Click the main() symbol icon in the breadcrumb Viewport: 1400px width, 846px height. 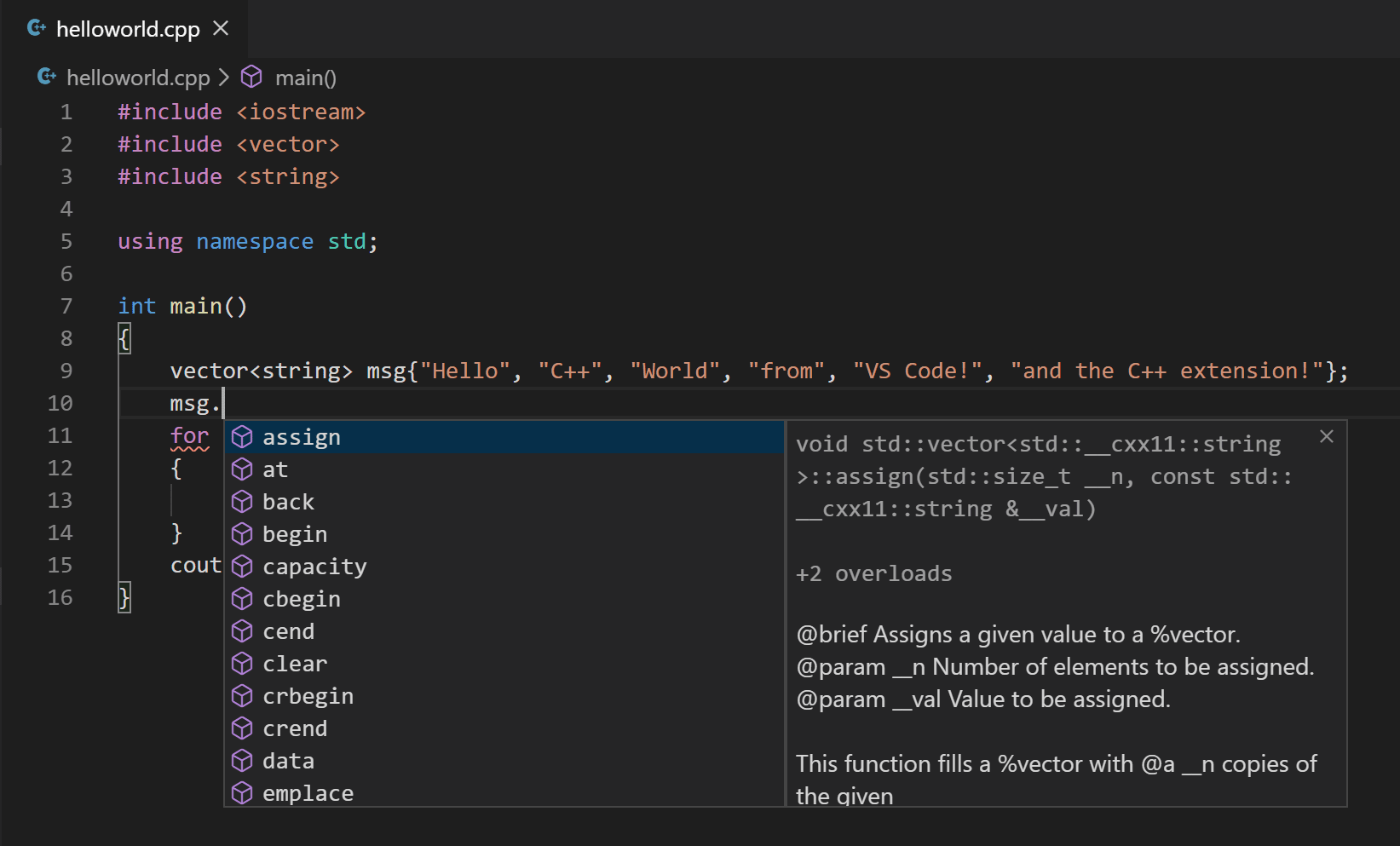[x=251, y=77]
